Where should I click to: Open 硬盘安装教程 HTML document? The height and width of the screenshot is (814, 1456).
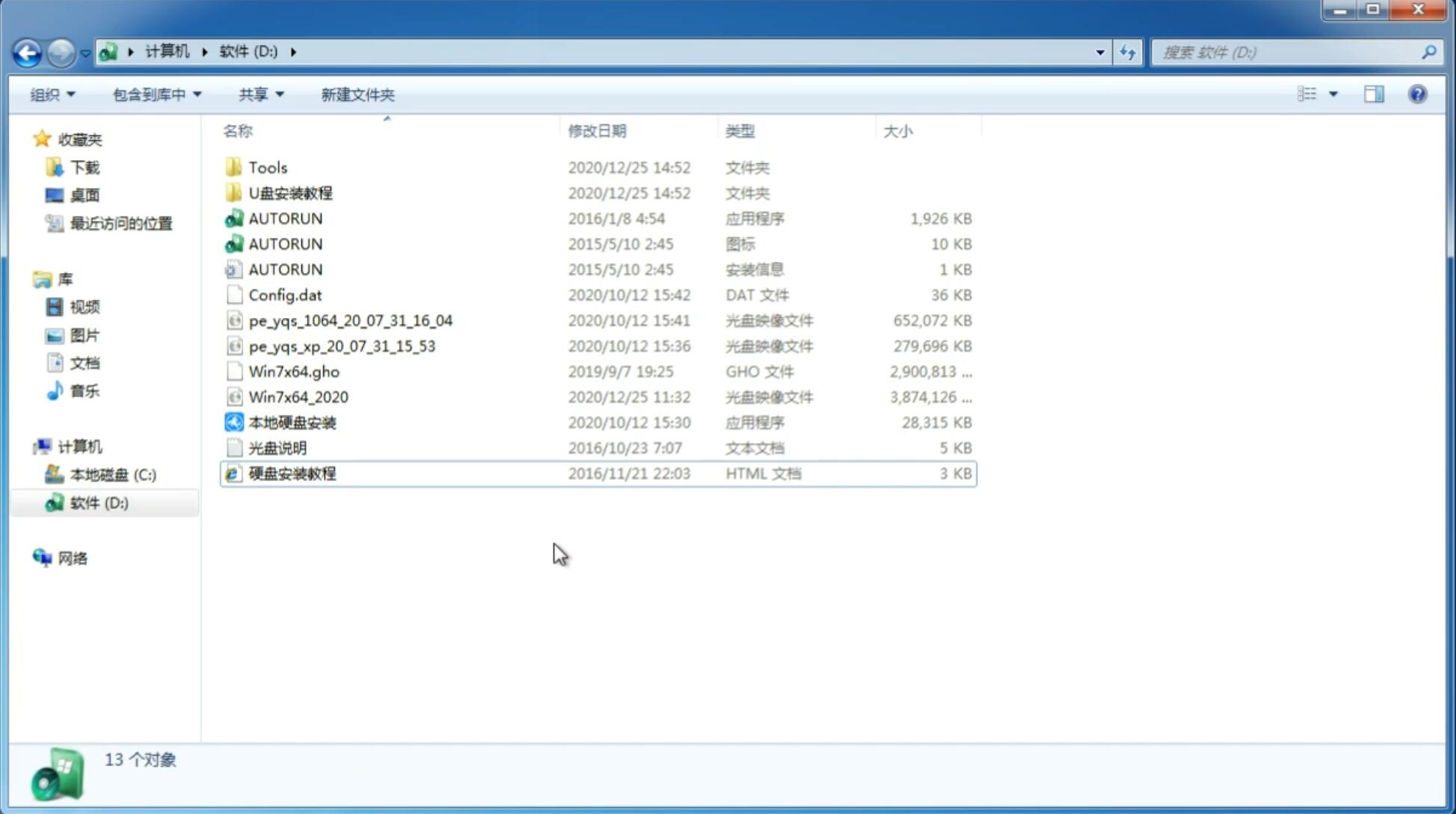pyautogui.click(x=291, y=473)
